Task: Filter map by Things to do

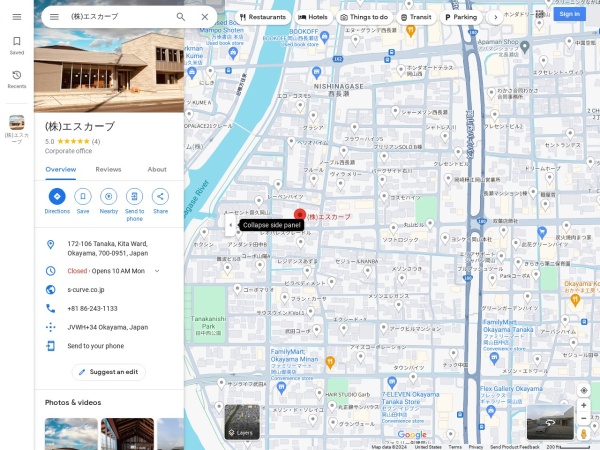Action: click(x=365, y=17)
